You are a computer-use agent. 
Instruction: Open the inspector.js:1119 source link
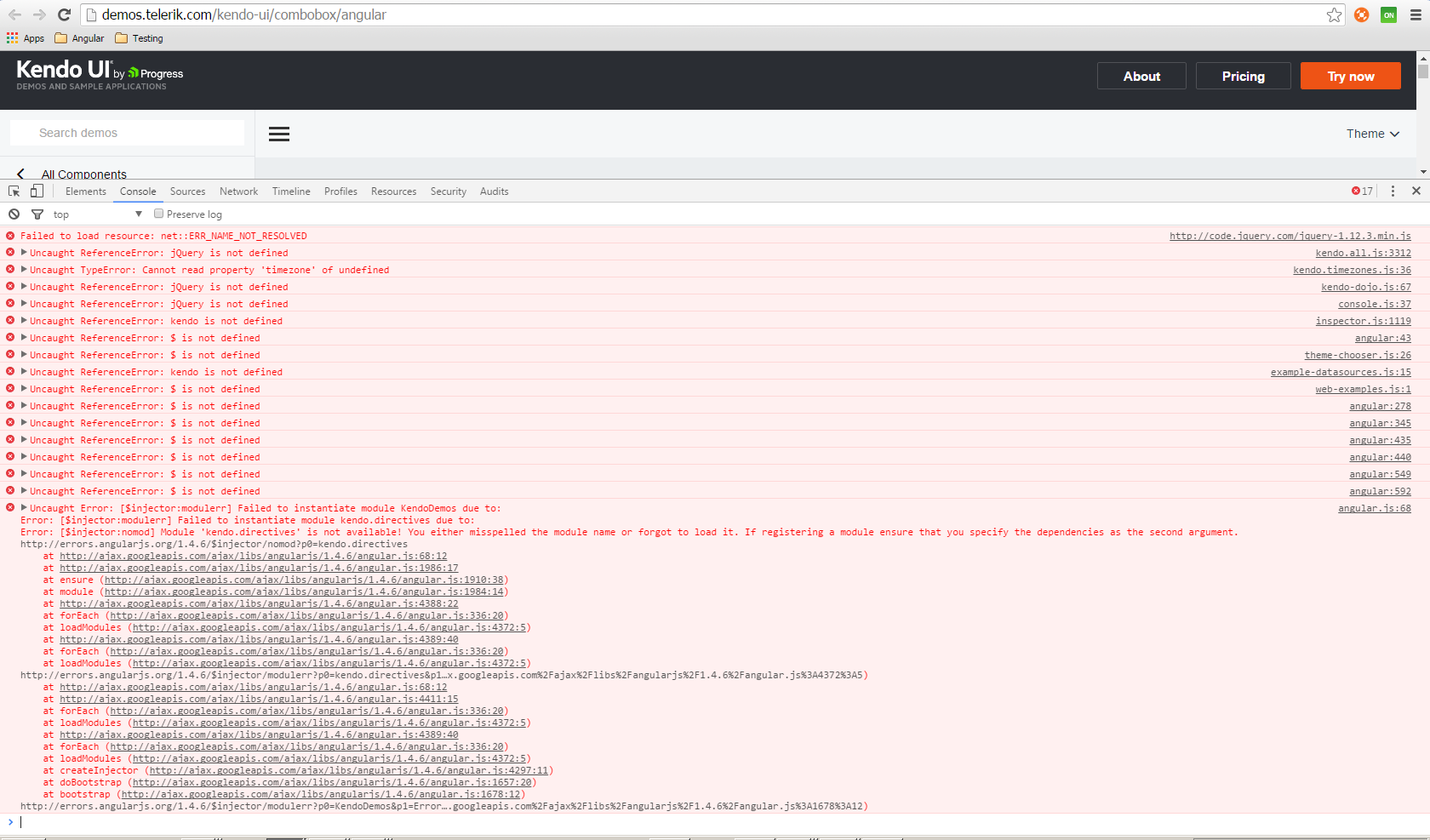click(1364, 321)
